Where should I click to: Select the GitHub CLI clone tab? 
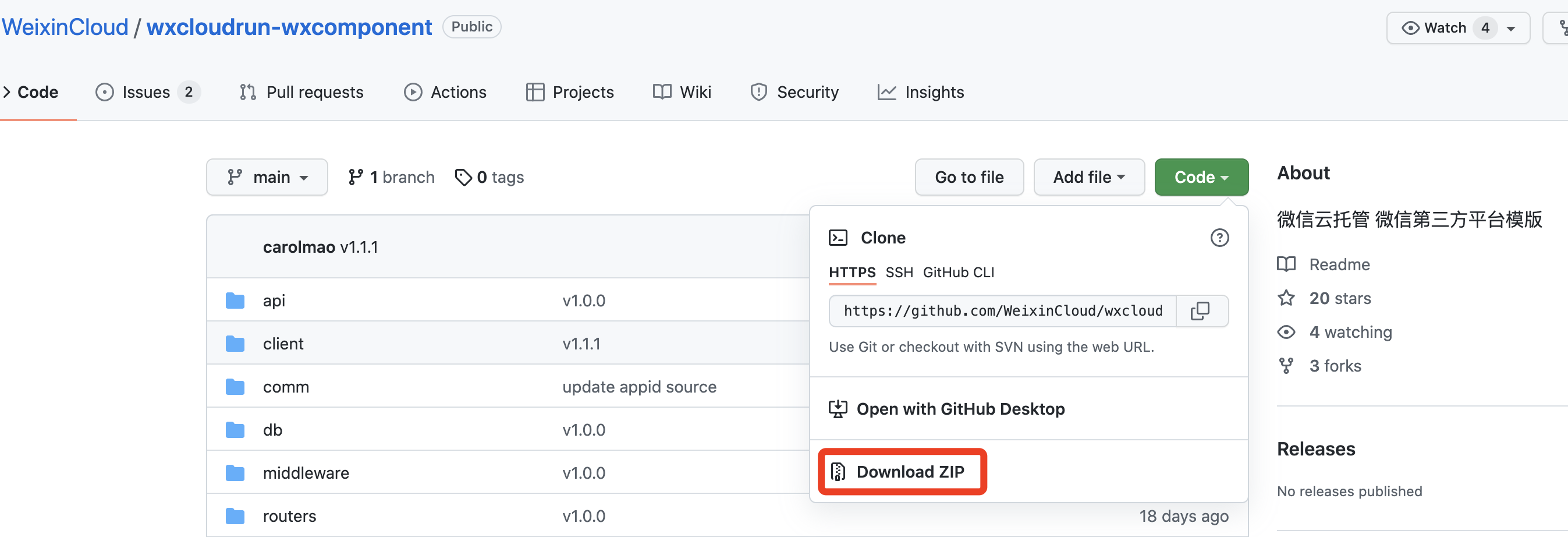click(x=958, y=273)
